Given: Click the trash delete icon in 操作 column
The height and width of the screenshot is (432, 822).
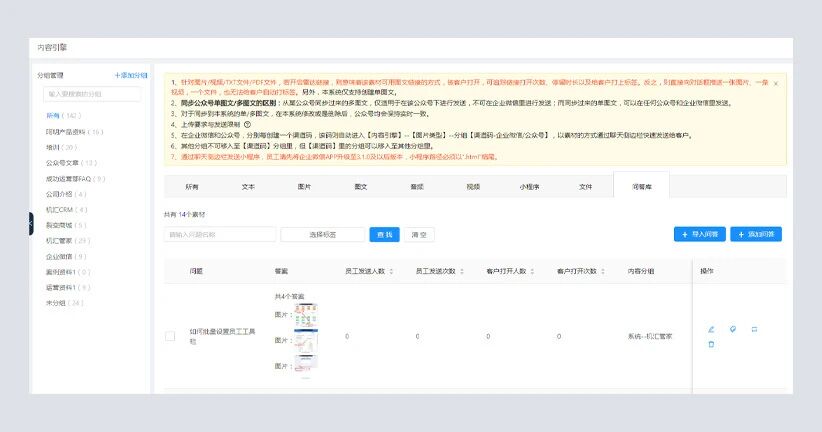Looking at the screenshot, I should (x=711, y=344).
